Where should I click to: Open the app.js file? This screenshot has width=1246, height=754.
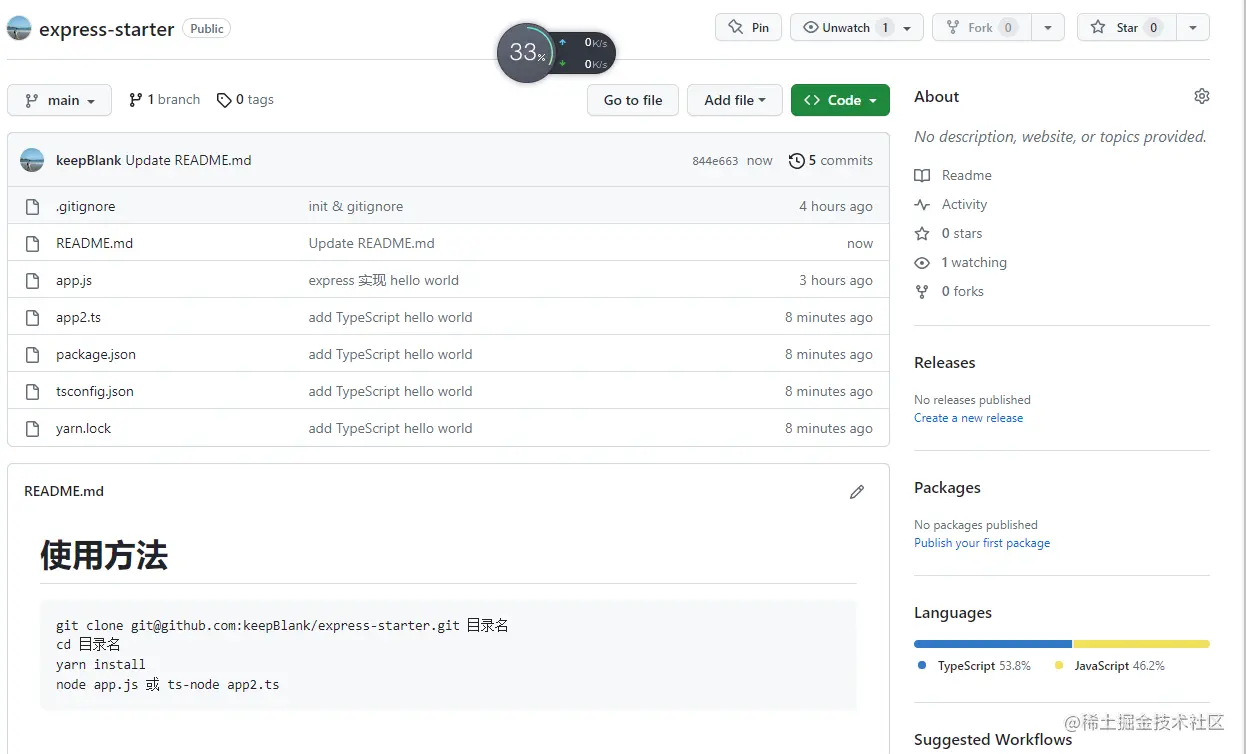coord(74,280)
